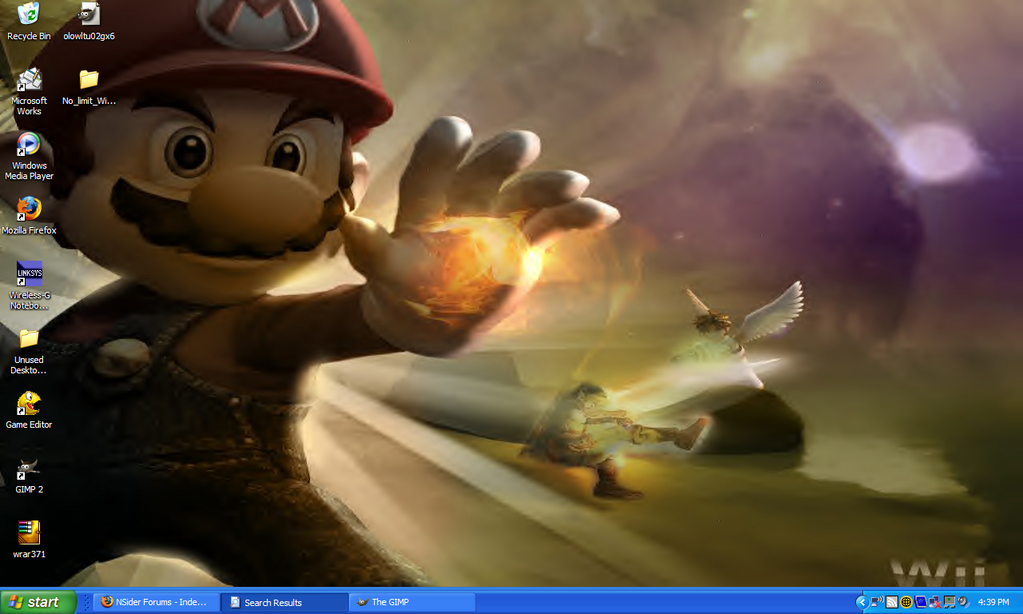This screenshot has width=1023, height=614.
Task: Click the 4:39 PM taskbar clock
Action: tap(993, 602)
